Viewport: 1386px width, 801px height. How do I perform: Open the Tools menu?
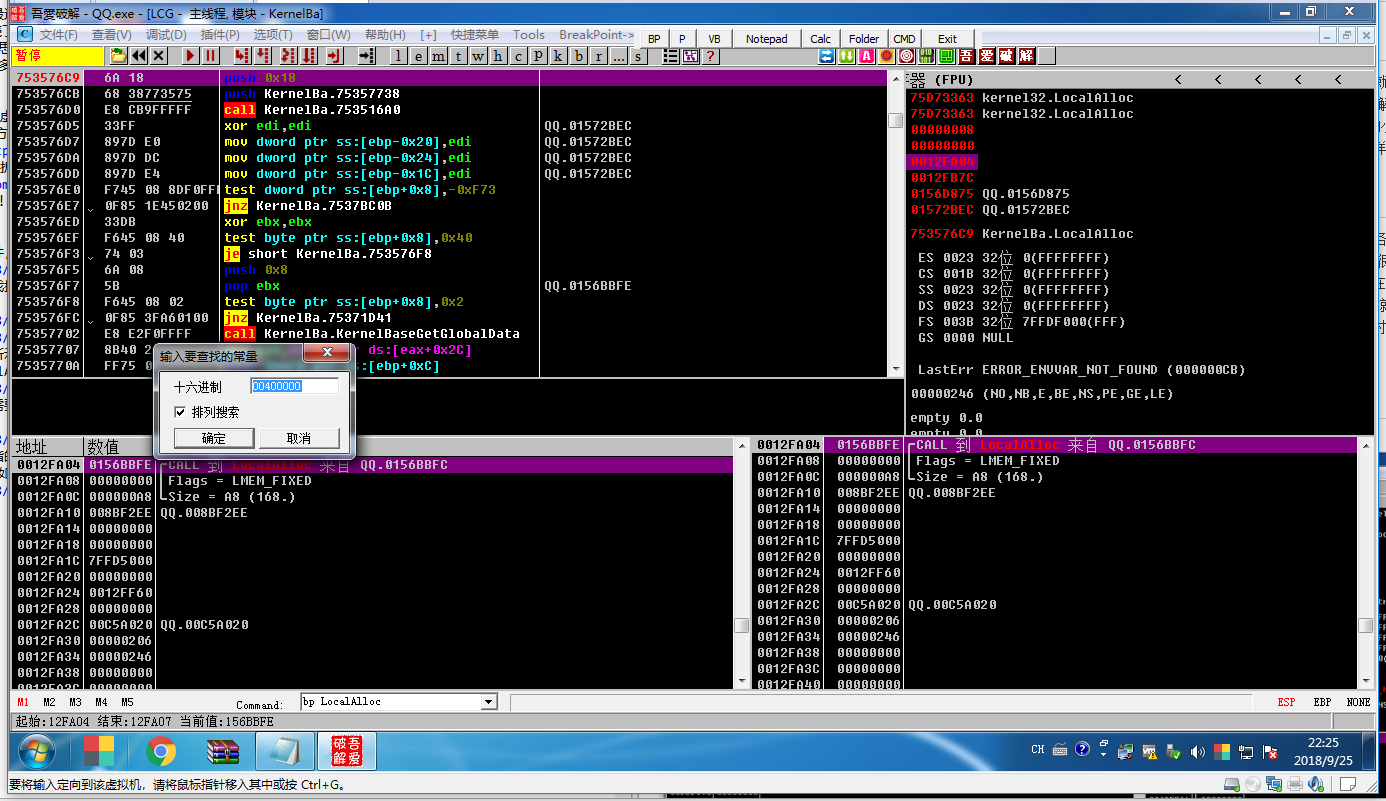coord(529,35)
